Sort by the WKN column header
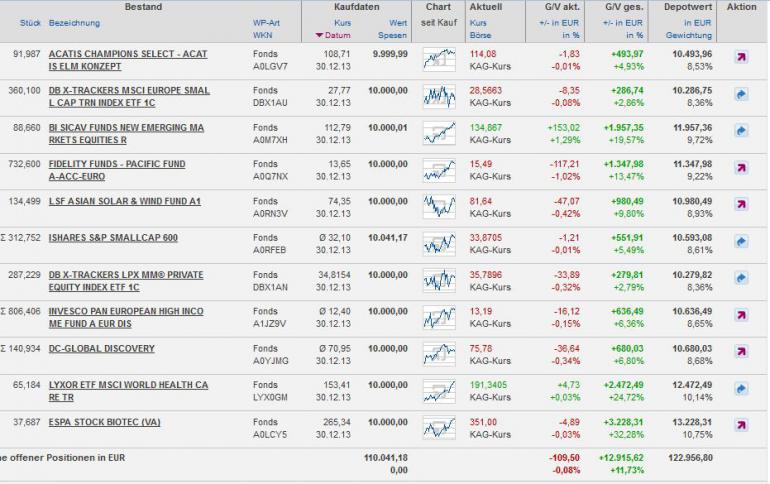The width and height of the screenshot is (770, 484). [262, 35]
